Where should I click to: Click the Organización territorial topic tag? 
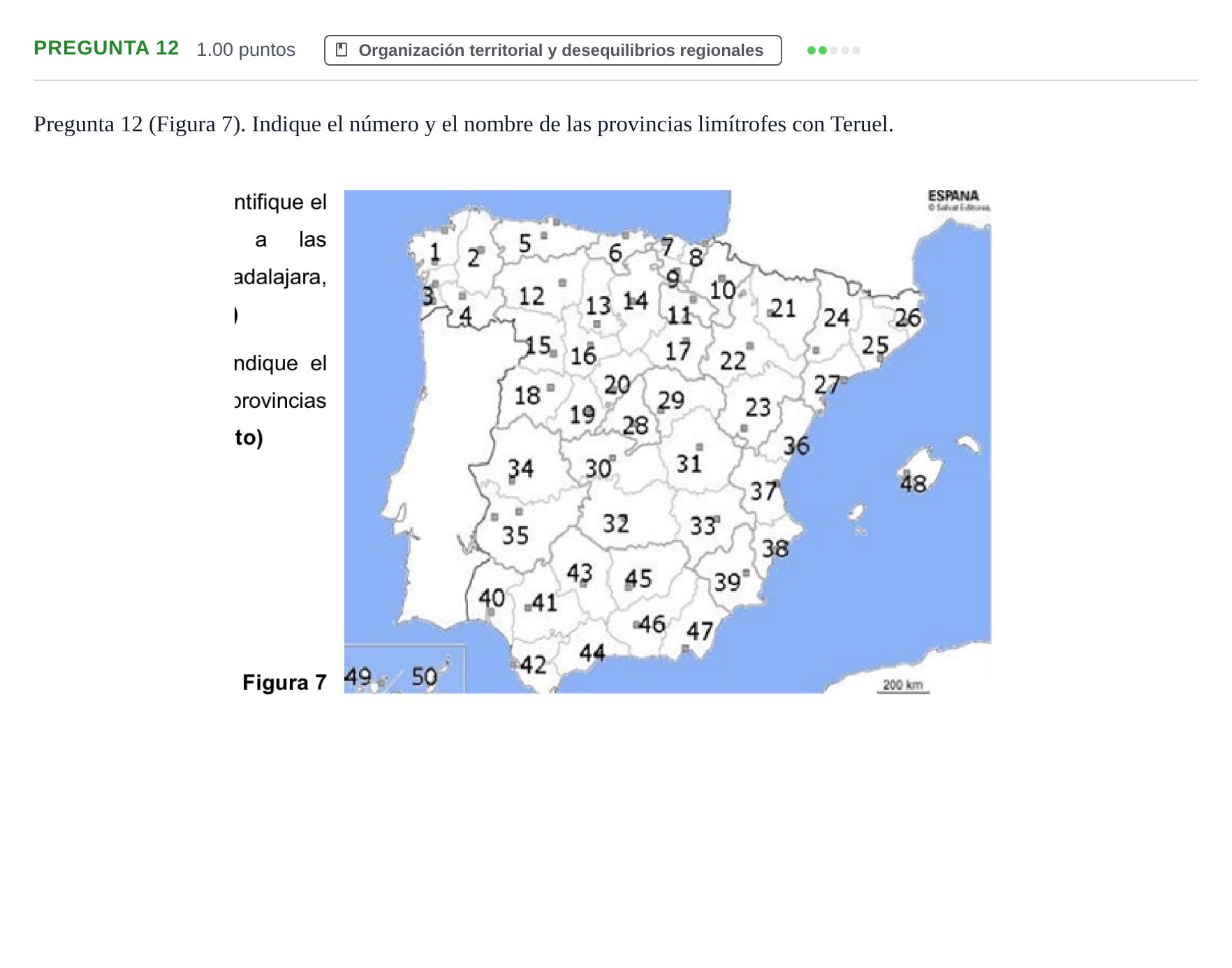pyautogui.click(x=552, y=50)
